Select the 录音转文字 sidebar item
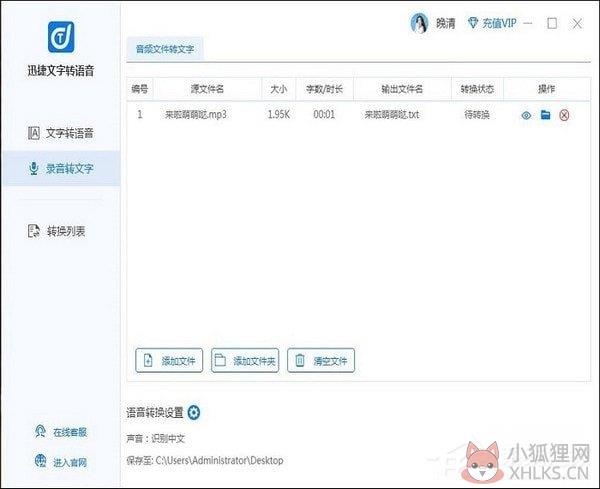This screenshot has height=489, width=600. tap(61, 168)
